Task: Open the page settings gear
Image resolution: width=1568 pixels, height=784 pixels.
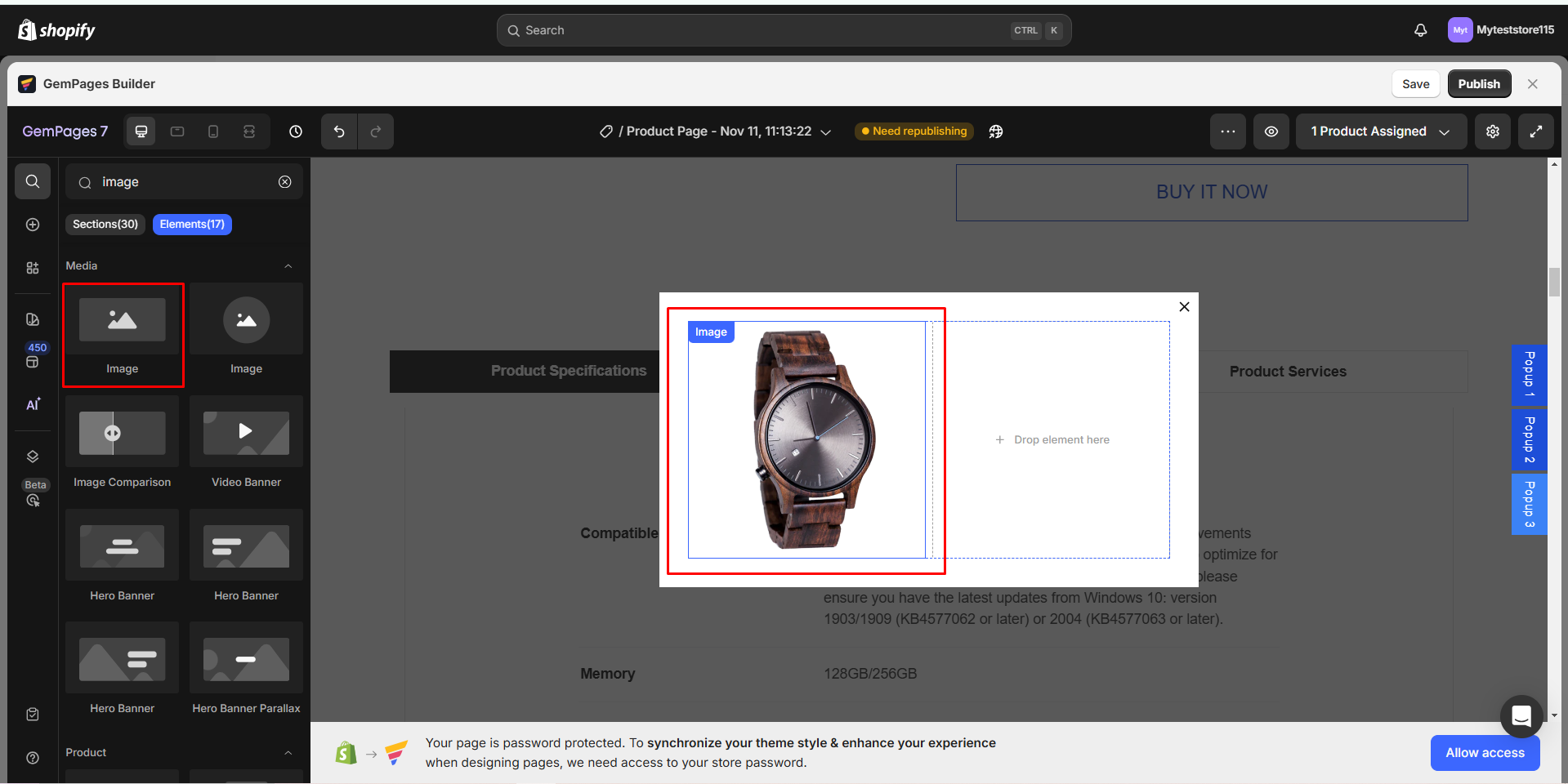Action: (x=1493, y=131)
